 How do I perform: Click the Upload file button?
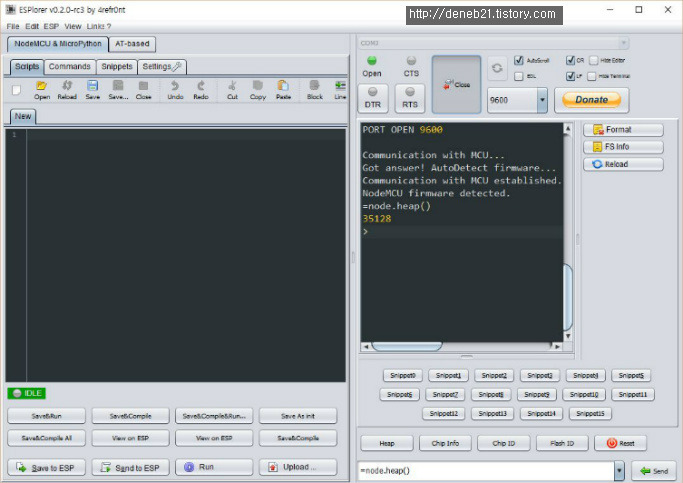pyautogui.click(x=298, y=467)
